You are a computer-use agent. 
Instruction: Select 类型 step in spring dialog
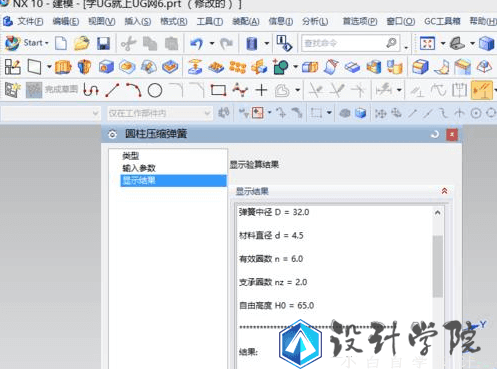pyautogui.click(x=131, y=156)
